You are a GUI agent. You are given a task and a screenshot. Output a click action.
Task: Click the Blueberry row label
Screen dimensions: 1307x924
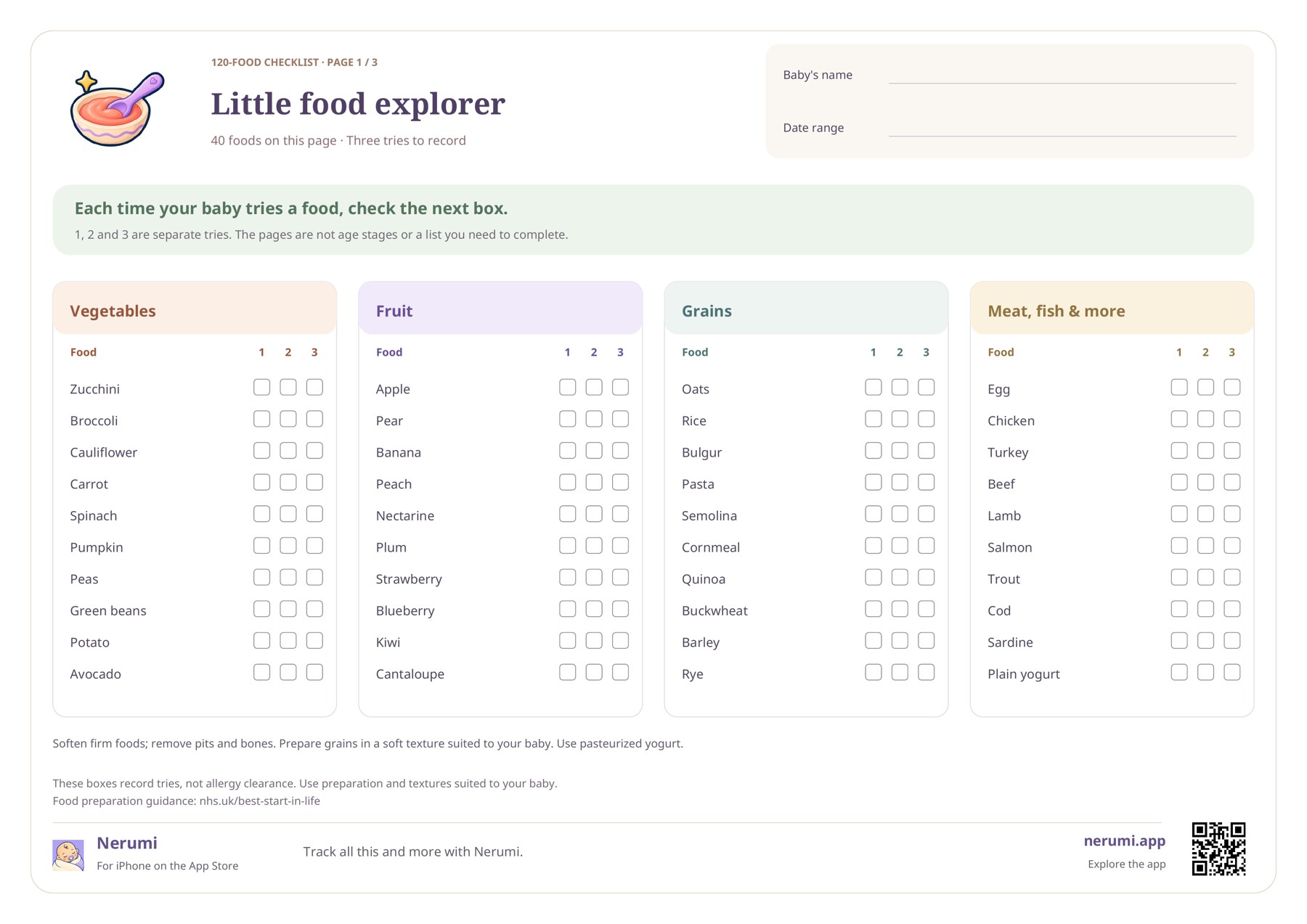[x=405, y=611]
